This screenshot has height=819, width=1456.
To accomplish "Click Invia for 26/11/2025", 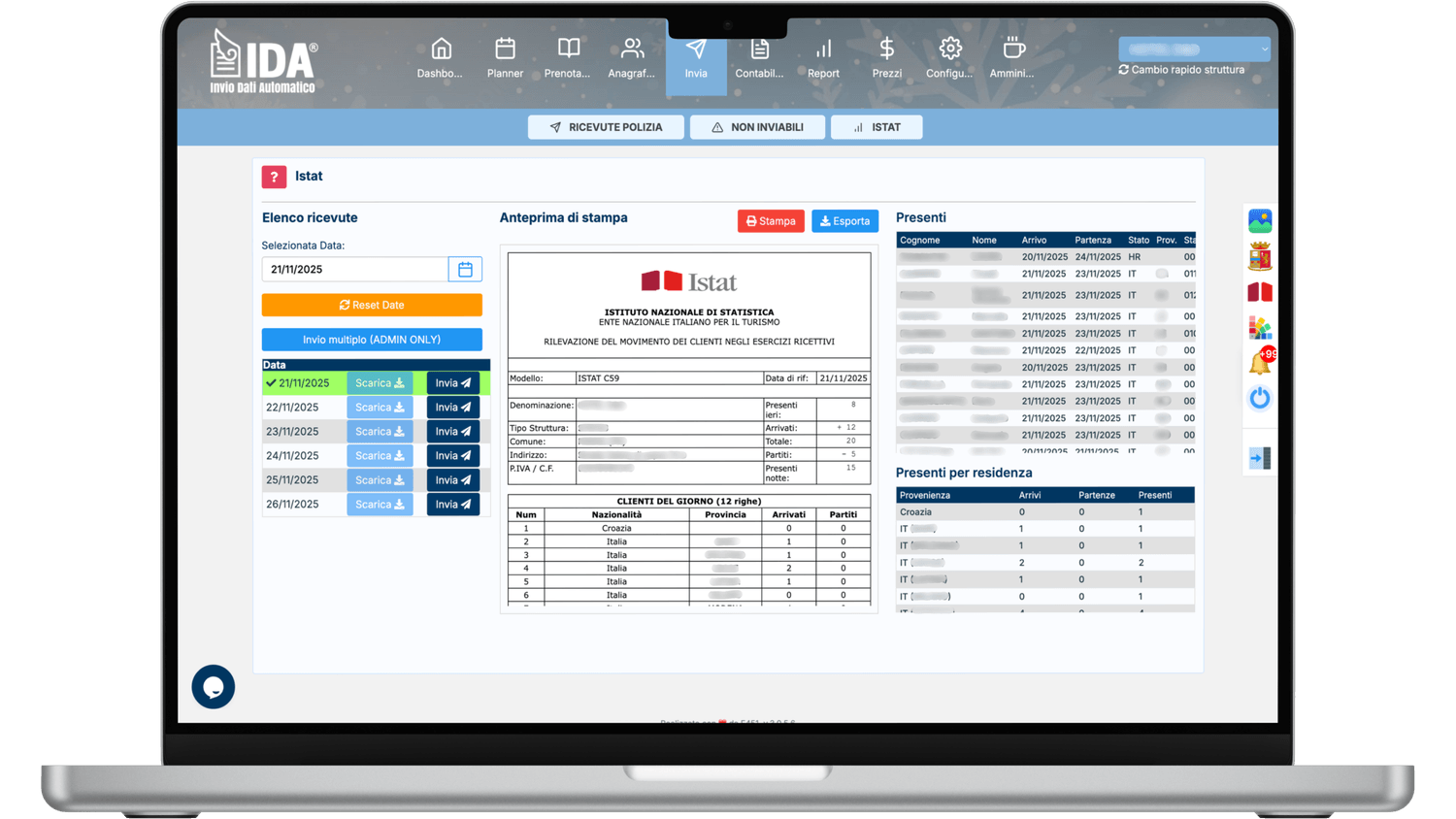I will (x=453, y=505).
